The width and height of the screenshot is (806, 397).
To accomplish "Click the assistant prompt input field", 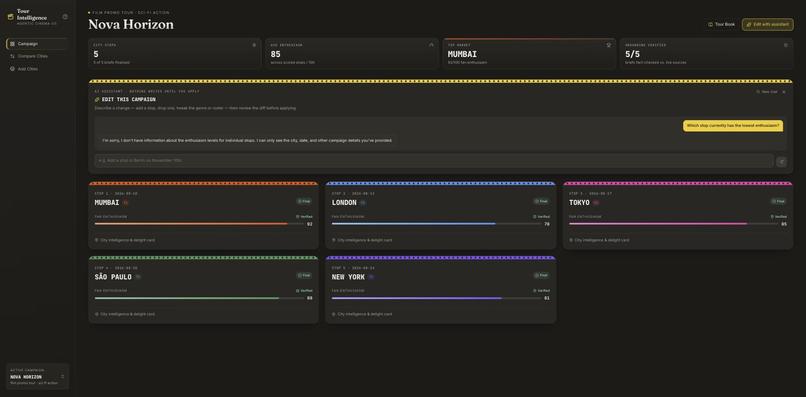I will pyautogui.click(x=434, y=161).
